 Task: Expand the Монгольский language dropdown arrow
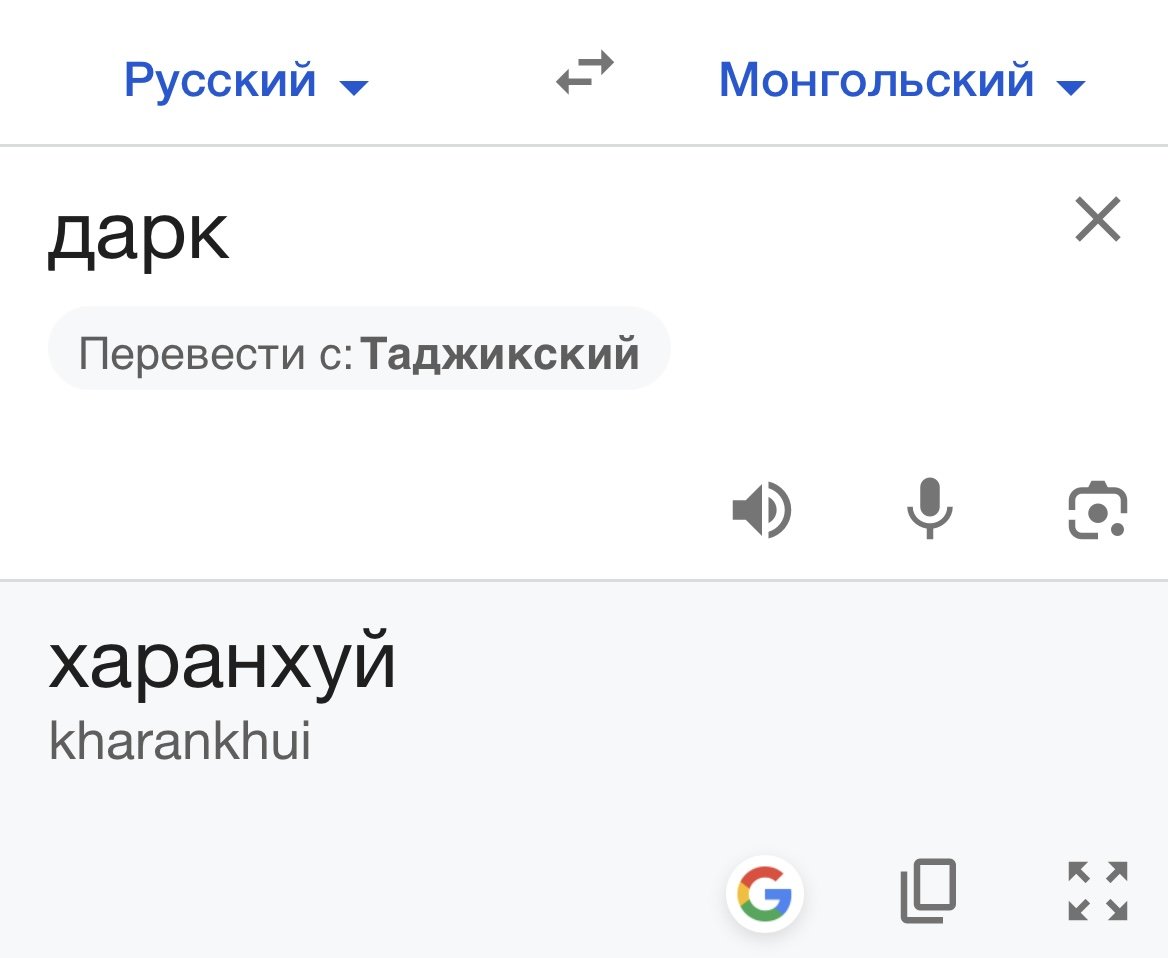[x=1070, y=88]
